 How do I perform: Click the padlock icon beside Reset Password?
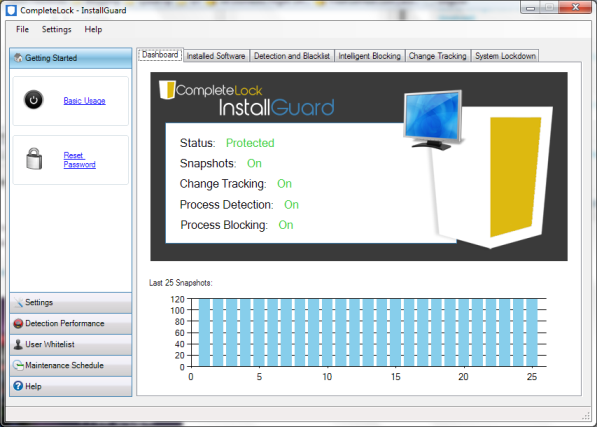coord(34,159)
